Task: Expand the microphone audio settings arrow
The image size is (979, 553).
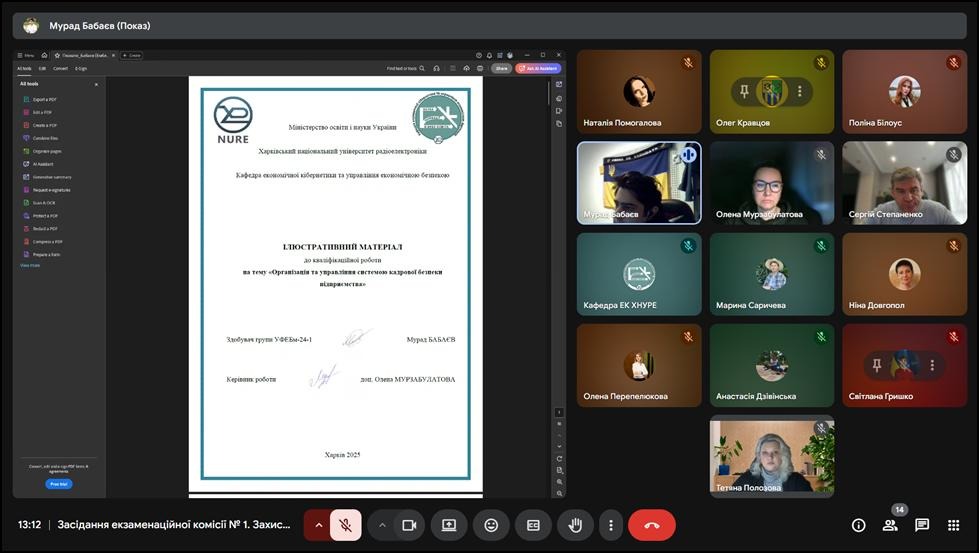Action: 319,525
